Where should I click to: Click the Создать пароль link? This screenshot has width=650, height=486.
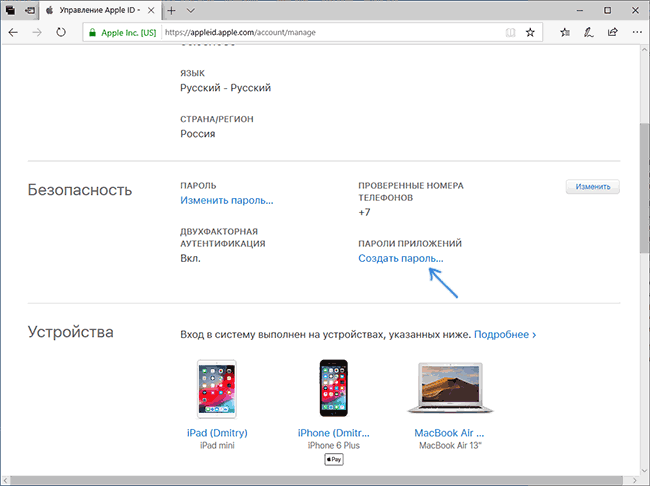tap(400, 258)
